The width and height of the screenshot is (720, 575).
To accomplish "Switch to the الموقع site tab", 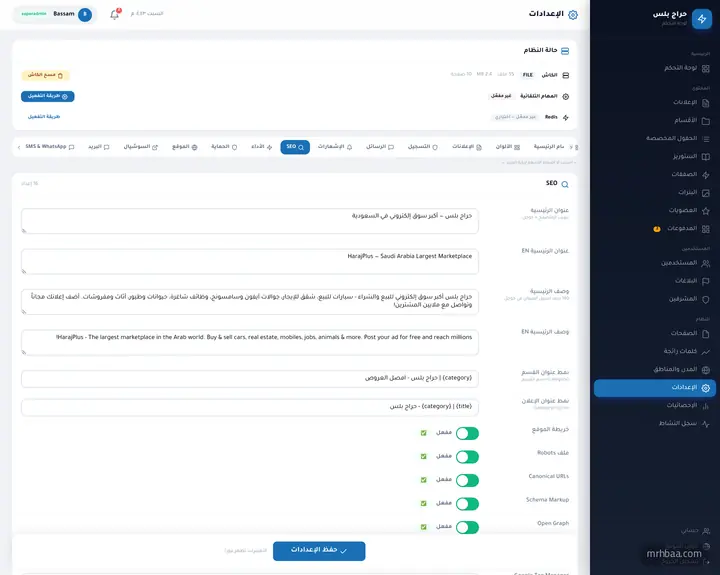I will click(x=185, y=147).
